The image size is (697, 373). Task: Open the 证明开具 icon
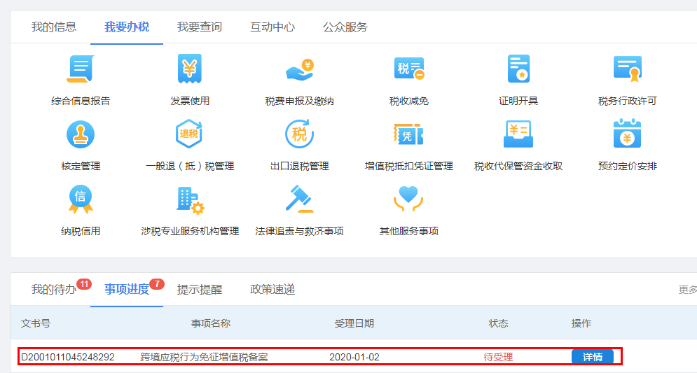(518, 69)
